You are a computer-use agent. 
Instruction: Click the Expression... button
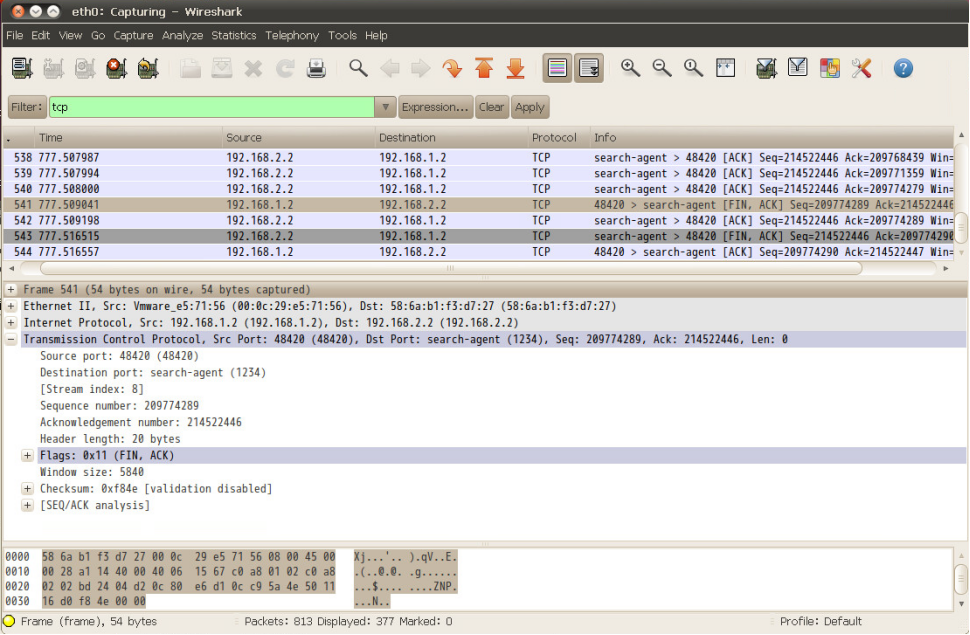(x=435, y=107)
